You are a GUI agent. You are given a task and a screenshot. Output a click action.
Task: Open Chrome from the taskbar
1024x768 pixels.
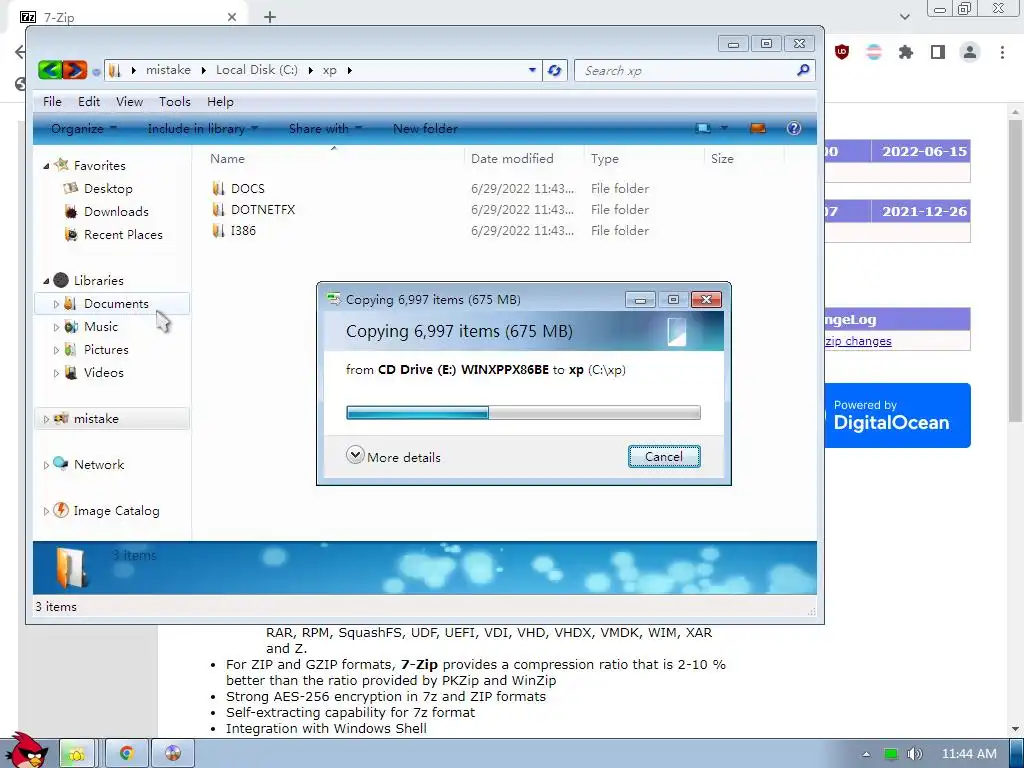pyautogui.click(x=126, y=754)
